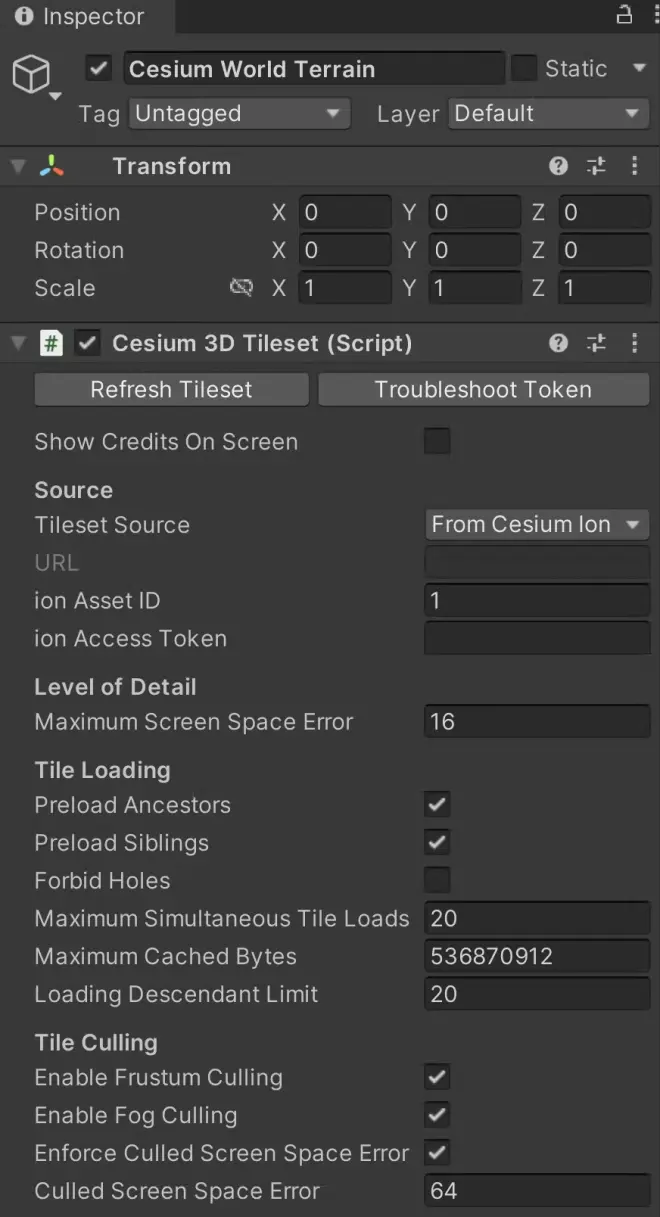Open Transform component kebab menu
Image resolution: width=660 pixels, height=1217 pixels.
634,167
